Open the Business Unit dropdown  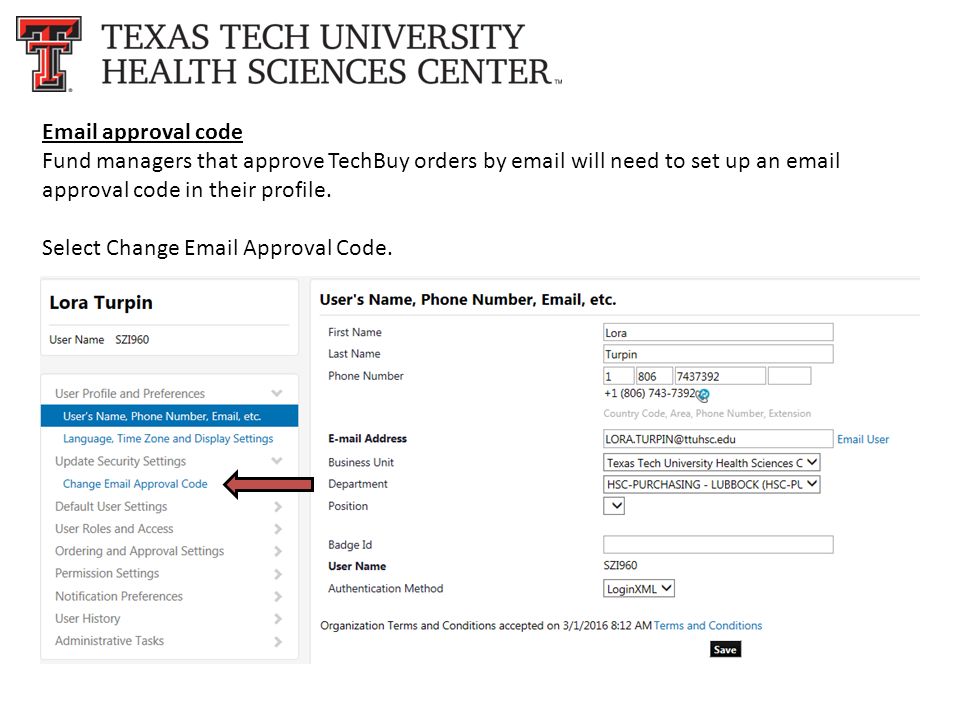click(x=711, y=463)
